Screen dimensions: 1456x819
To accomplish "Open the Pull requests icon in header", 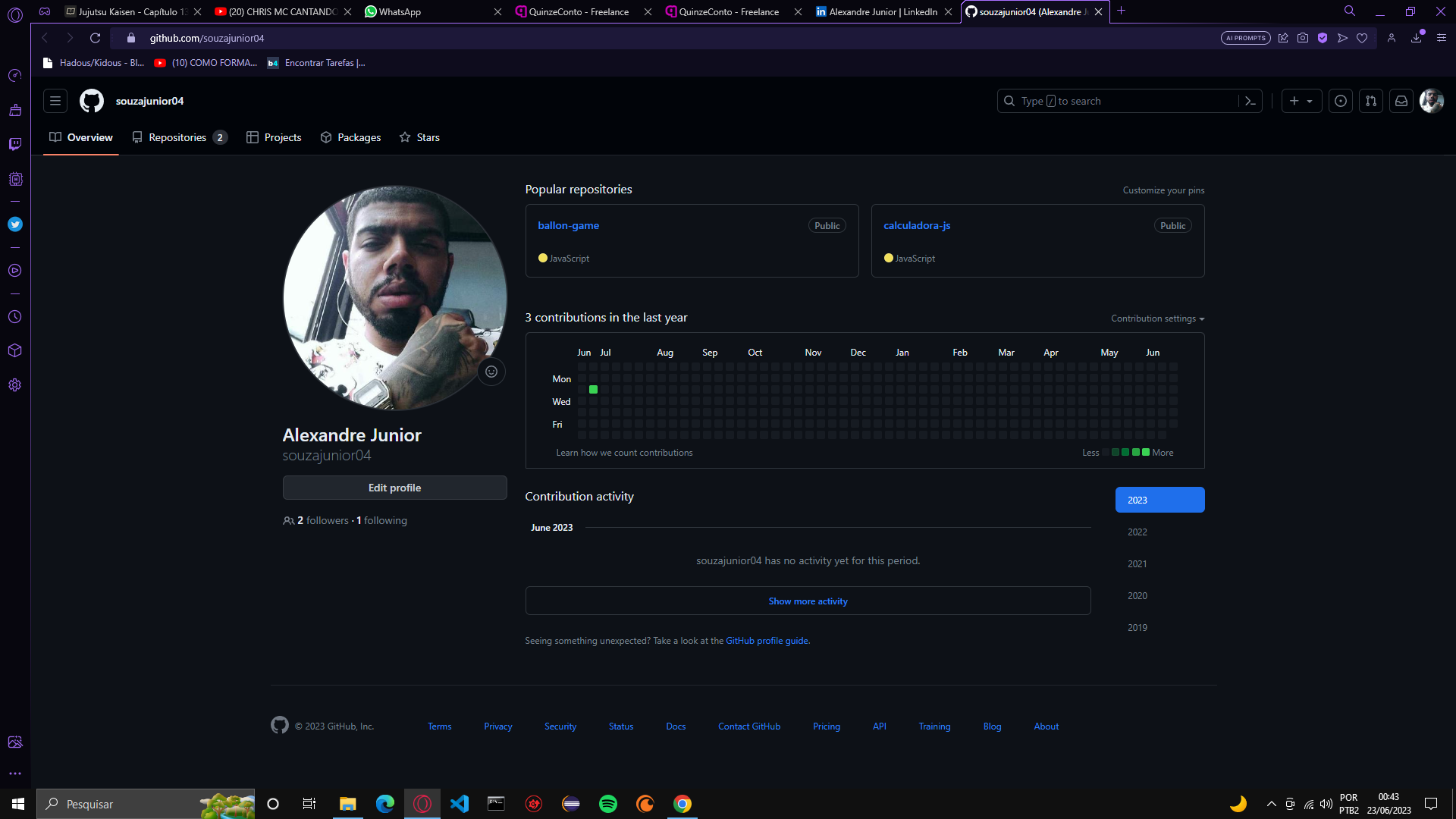I will pos(1371,101).
